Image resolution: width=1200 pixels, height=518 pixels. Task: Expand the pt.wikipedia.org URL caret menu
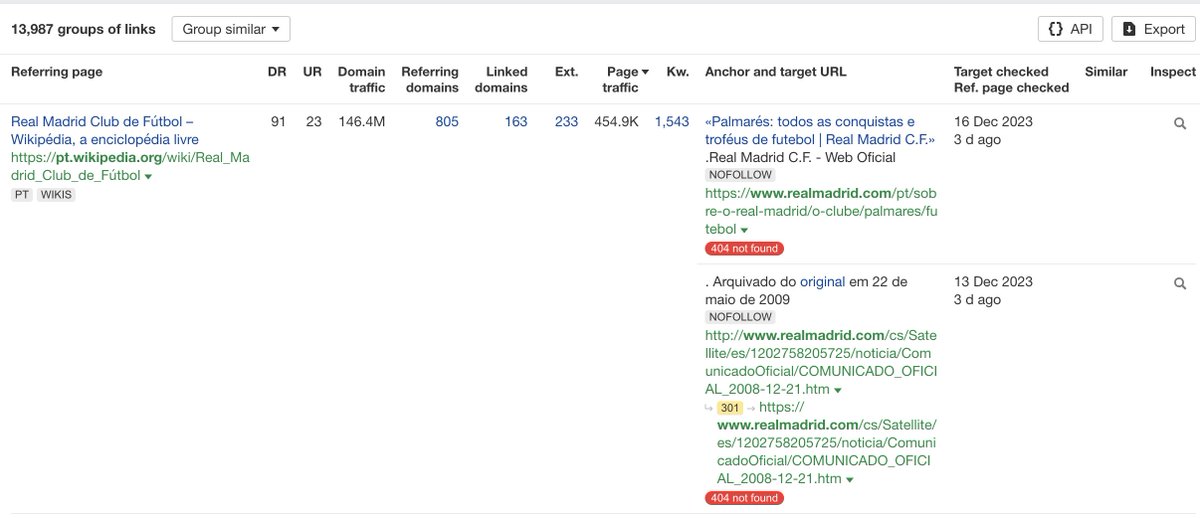[x=148, y=177]
